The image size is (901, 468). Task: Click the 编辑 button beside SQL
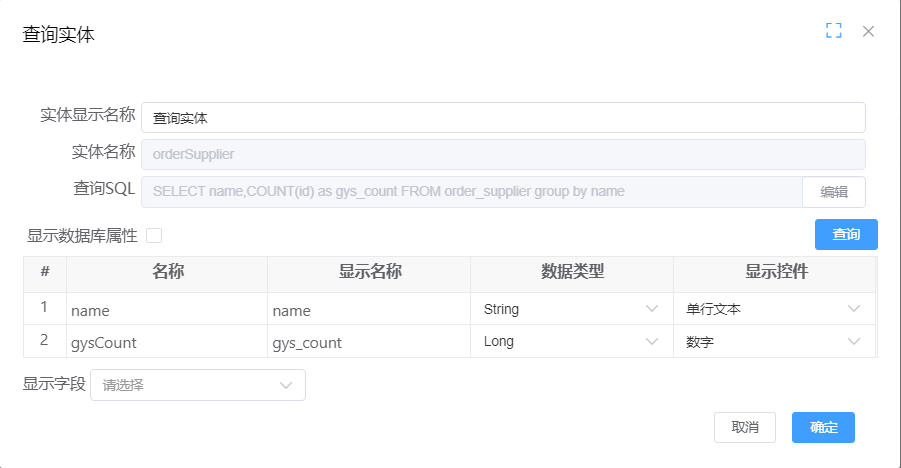(x=834, y=192)
